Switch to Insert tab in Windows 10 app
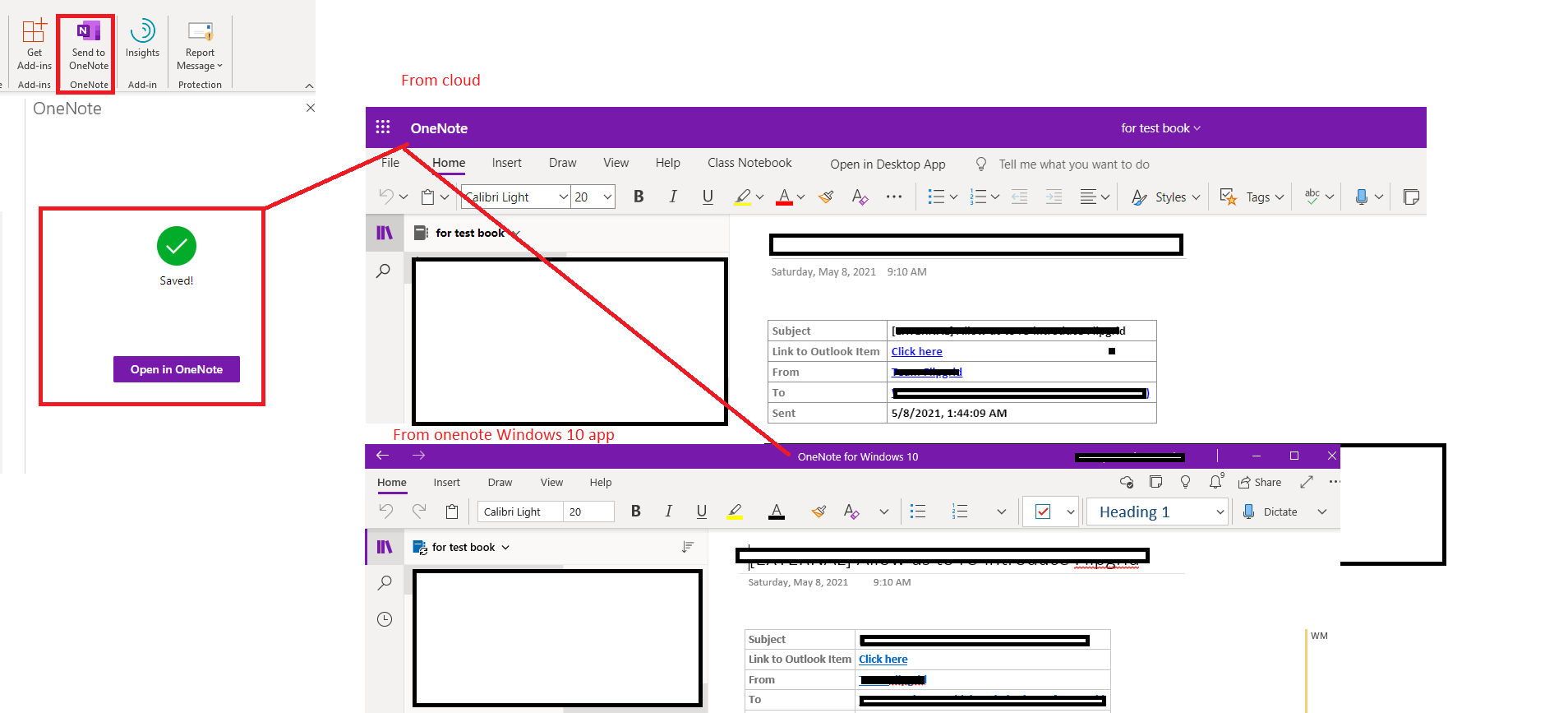The width and height of the screenshot is (1568, 713). (447, 483)
